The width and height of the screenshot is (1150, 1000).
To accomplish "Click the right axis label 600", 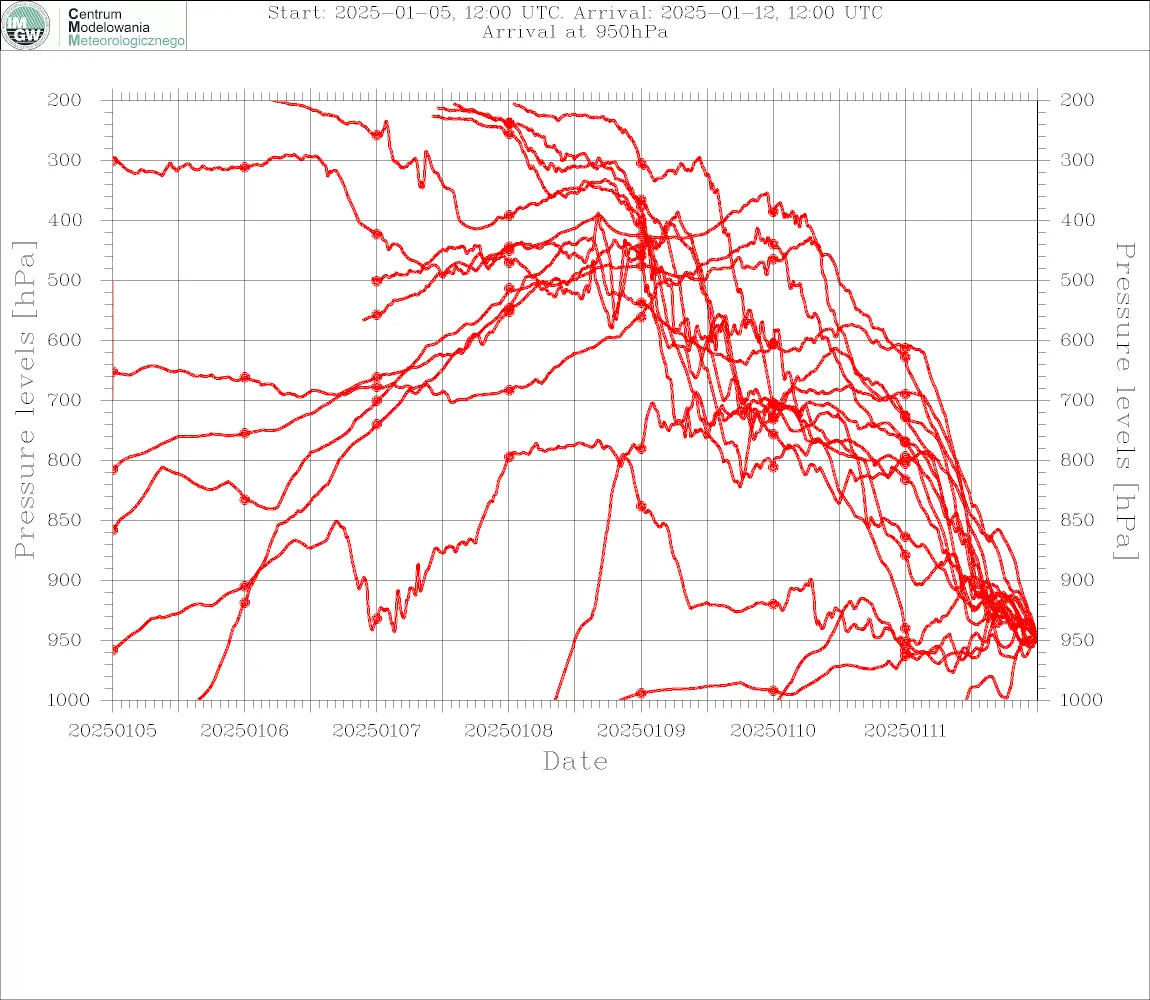I will [1077, 340].
